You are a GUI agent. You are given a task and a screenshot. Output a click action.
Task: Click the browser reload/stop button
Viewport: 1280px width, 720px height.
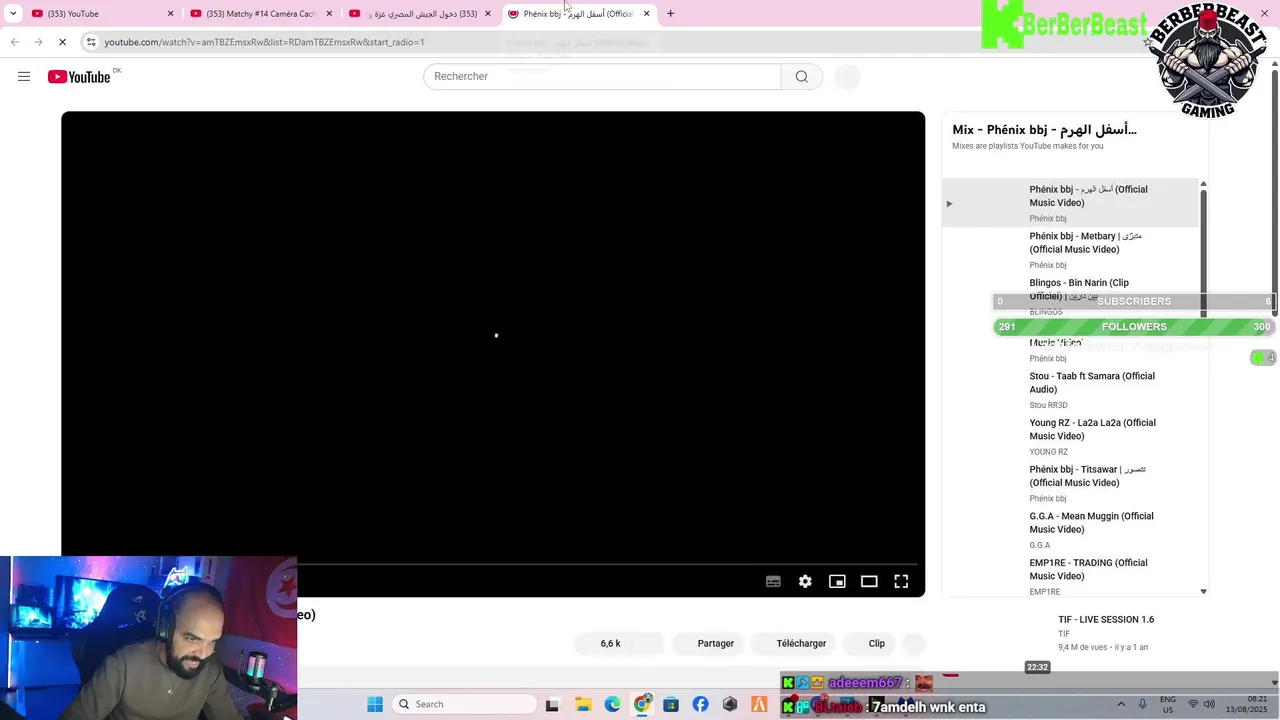[x=62, y=42]
